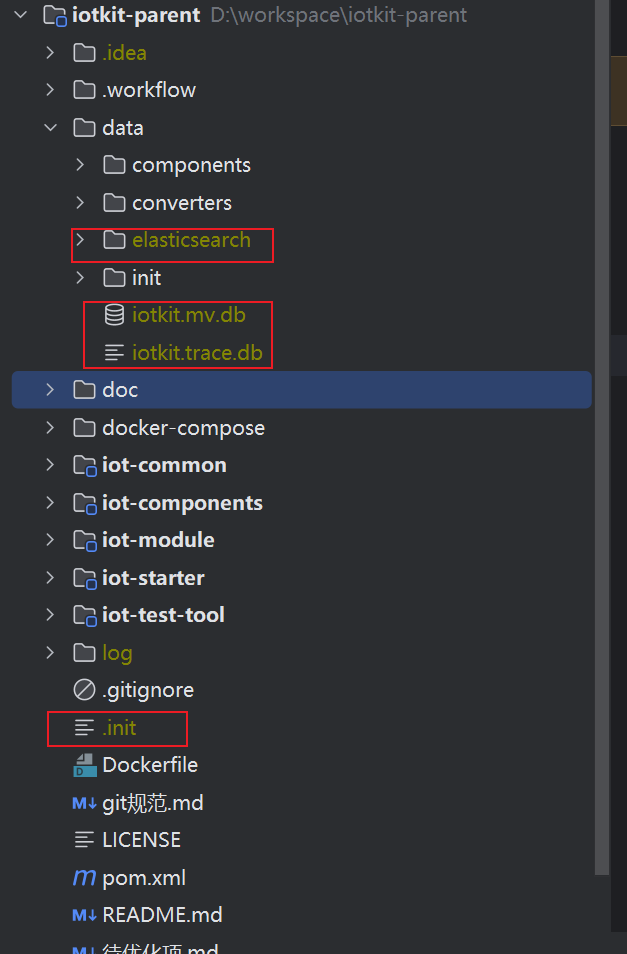Screen dimensions: 627x954
Task: Click the iotkit.trace.db text file icon
Action: (114, 352)
